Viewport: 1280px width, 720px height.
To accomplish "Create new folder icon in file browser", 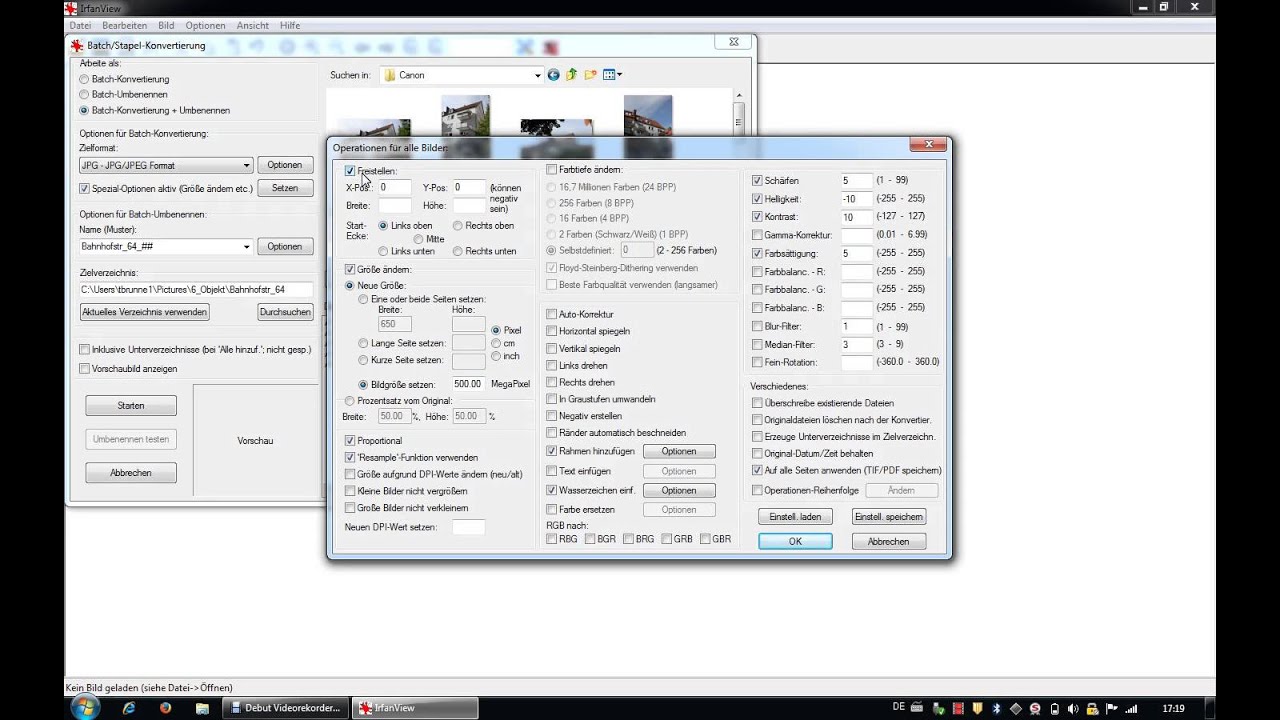I will 590,75.
